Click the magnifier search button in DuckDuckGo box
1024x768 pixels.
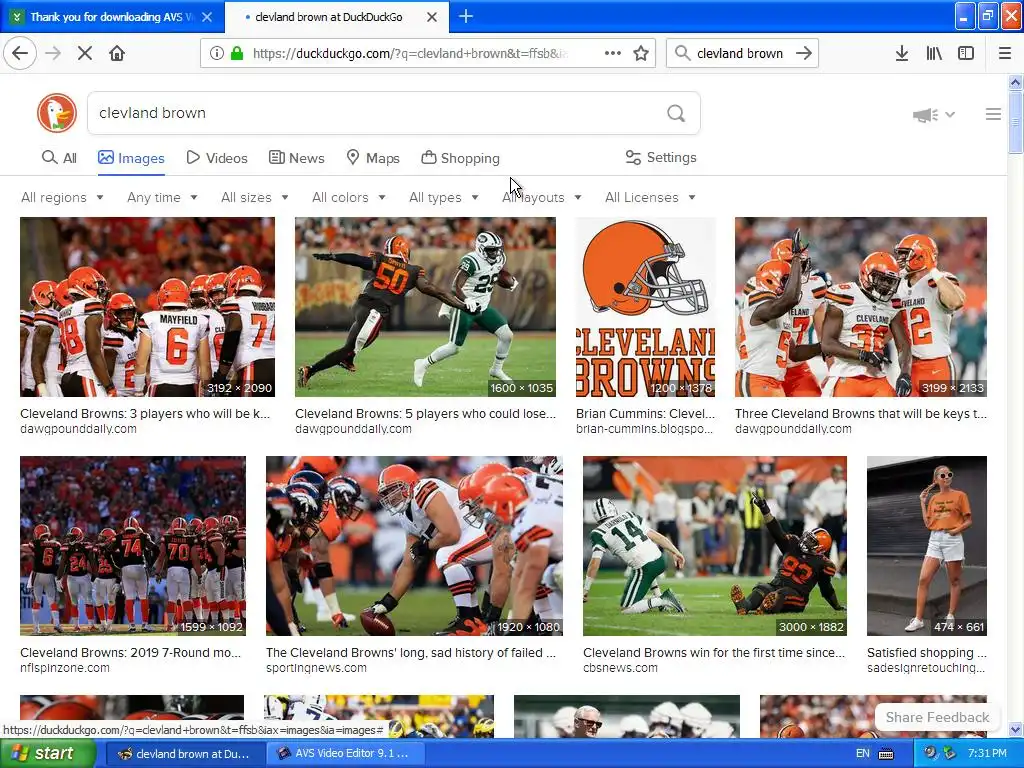click(676, 113)
